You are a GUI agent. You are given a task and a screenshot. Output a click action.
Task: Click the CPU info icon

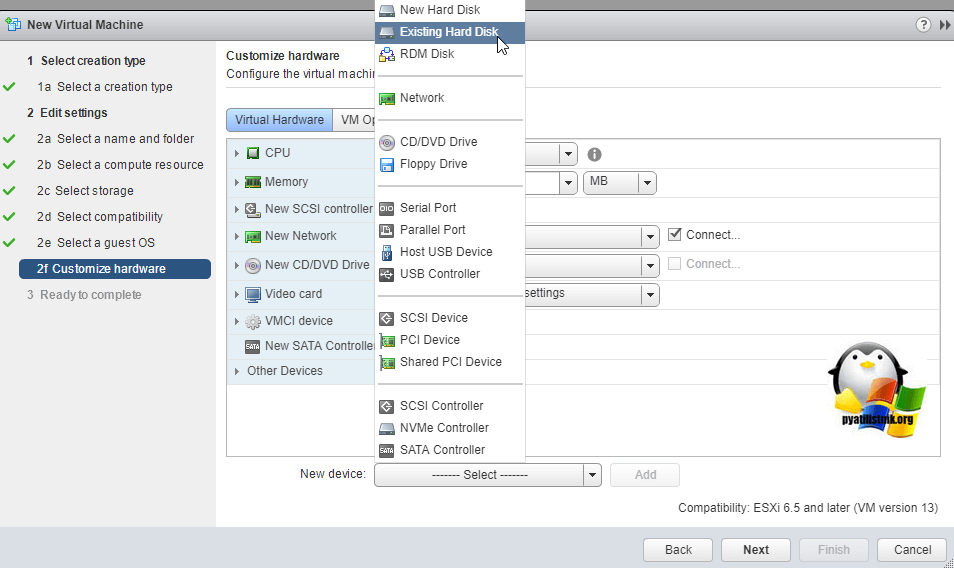(594, 155)
